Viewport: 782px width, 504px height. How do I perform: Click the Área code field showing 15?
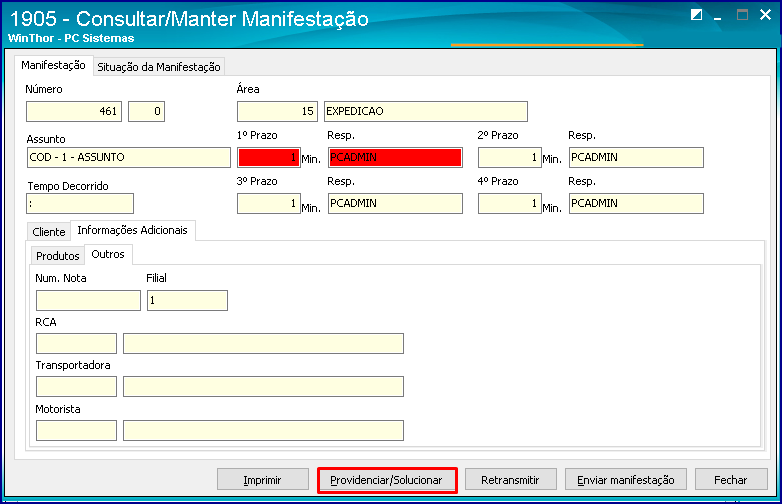pos(277,111)
